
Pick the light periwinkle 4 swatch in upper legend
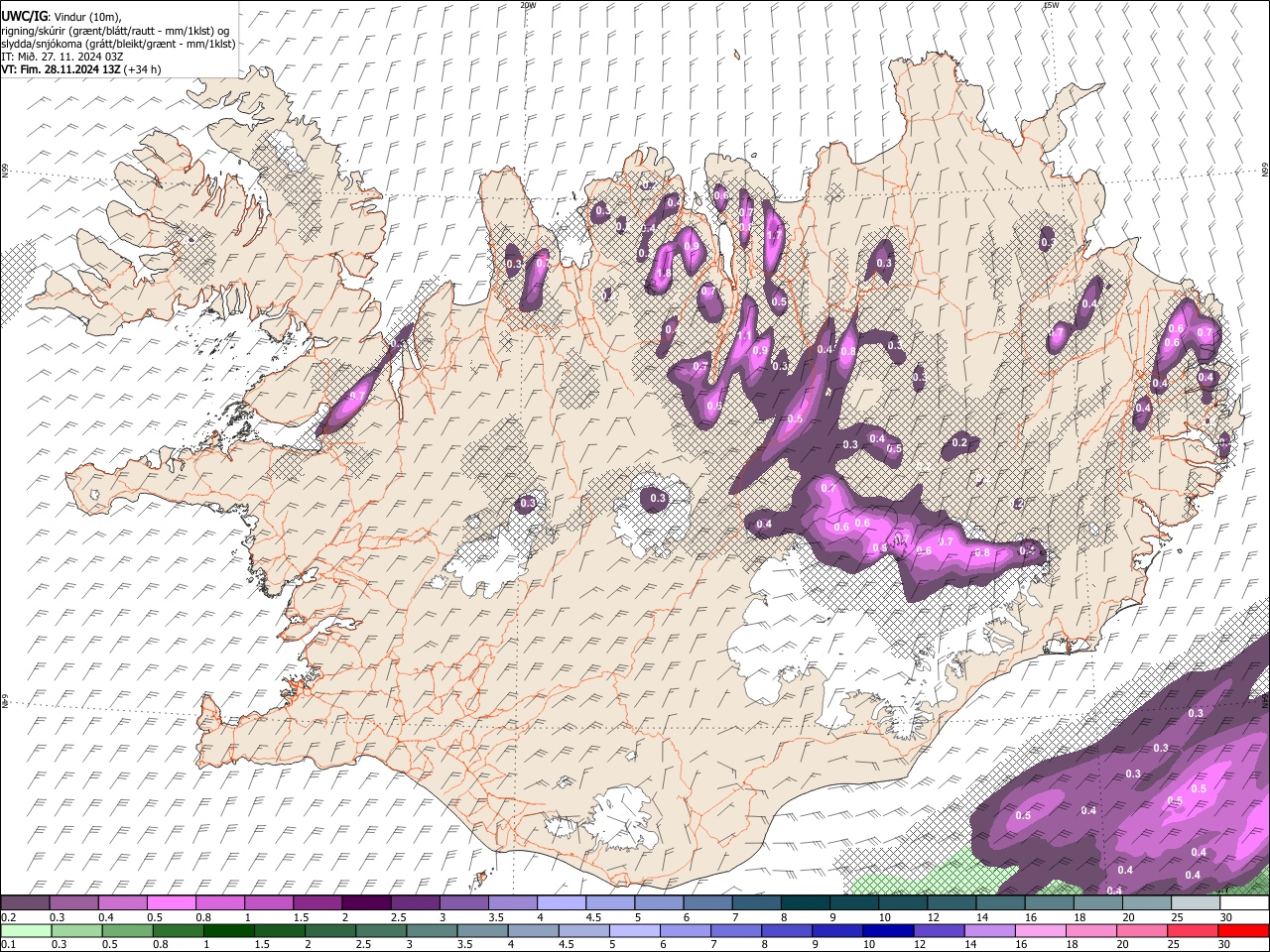pyautogui.click(x=561, y=903)
